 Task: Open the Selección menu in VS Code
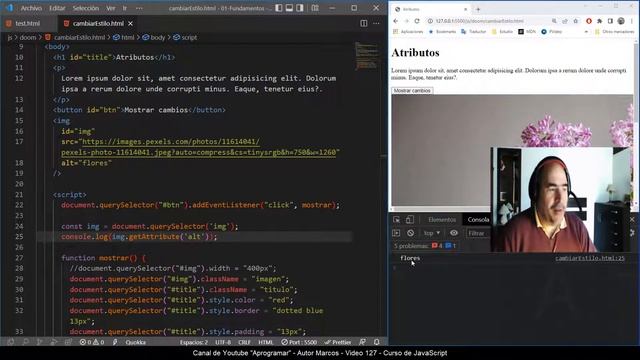point(86,8)
